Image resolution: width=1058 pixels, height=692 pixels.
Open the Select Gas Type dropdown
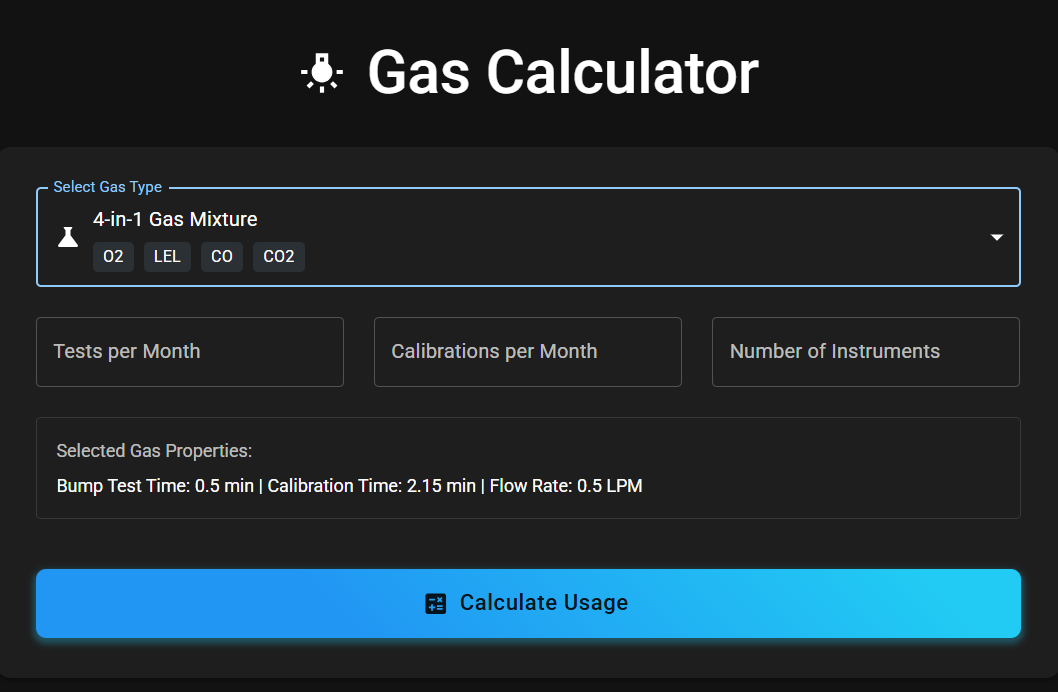pyautogui.click(x=528, y=236)
